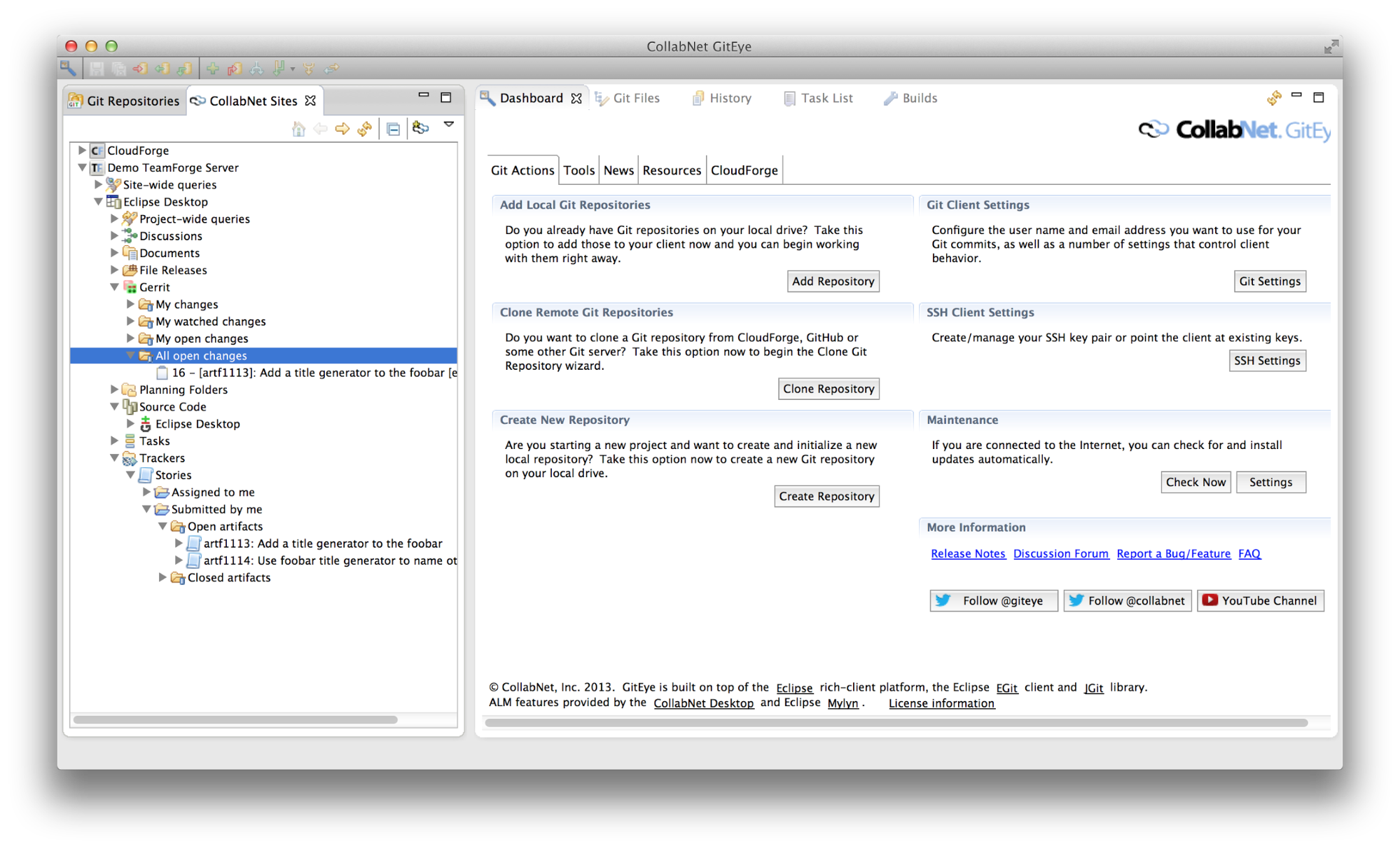
Task: Open the view menu triangle in sites toolbar
Action: coord(448,125)
